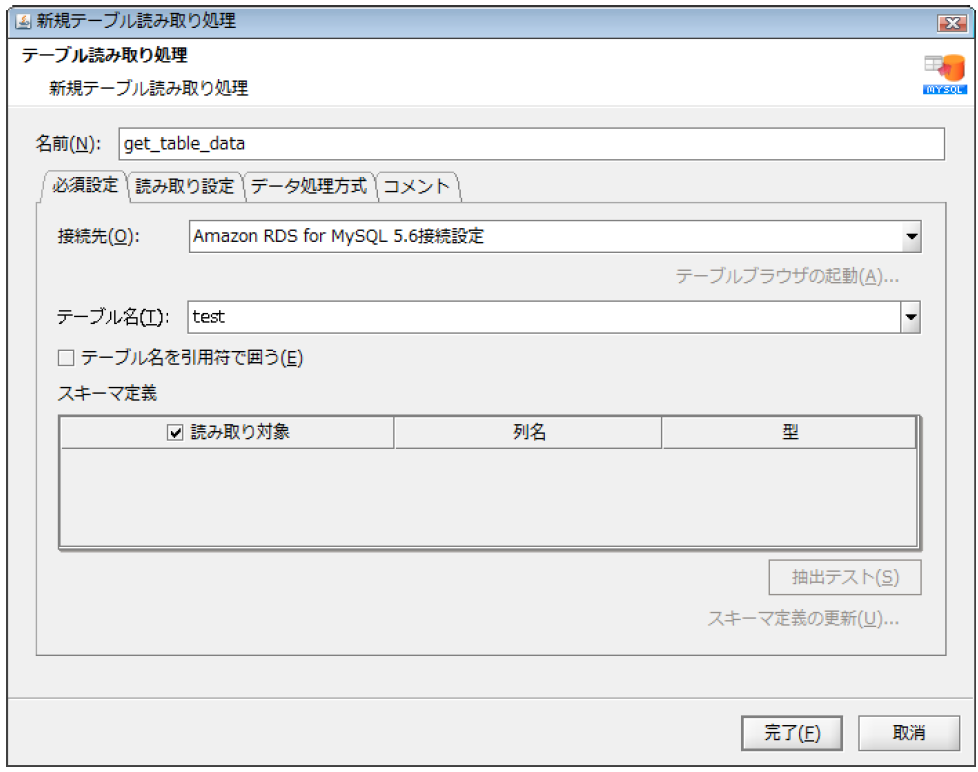Click the 列名 column header
This screenshot has width=978, height=772.
click(x=530, y=431)
